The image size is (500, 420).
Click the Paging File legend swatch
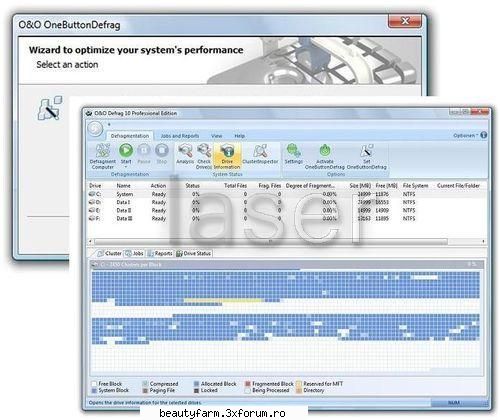[145, 390]
